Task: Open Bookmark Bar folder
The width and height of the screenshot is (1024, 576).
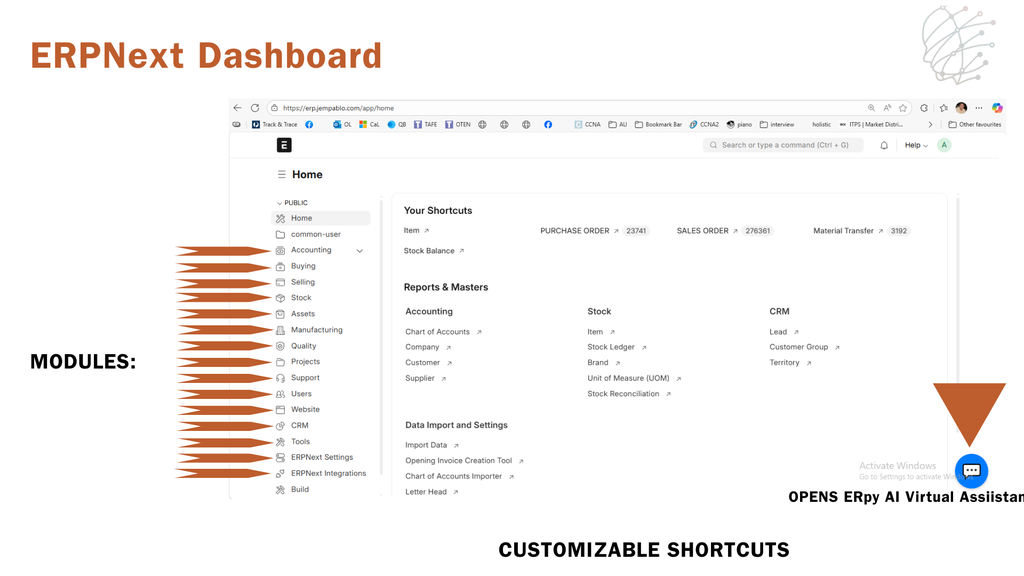Action: (x=658, y=124)
